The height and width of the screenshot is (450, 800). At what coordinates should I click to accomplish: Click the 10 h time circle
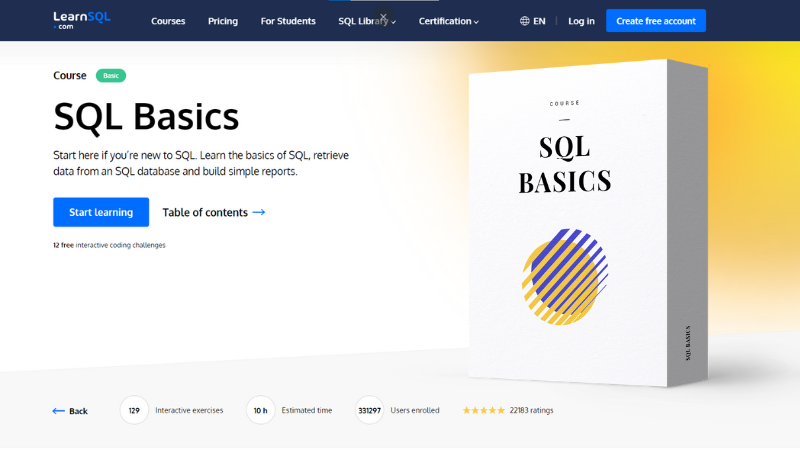pyautogui.click(x=260, y=410)
